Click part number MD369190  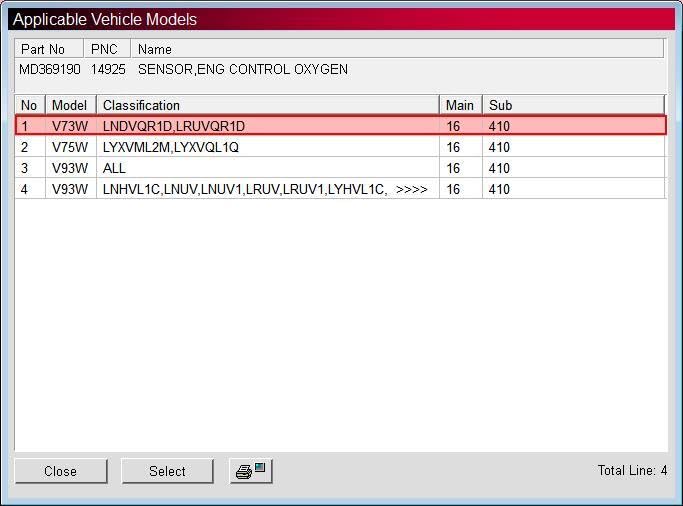coord(50,69)
